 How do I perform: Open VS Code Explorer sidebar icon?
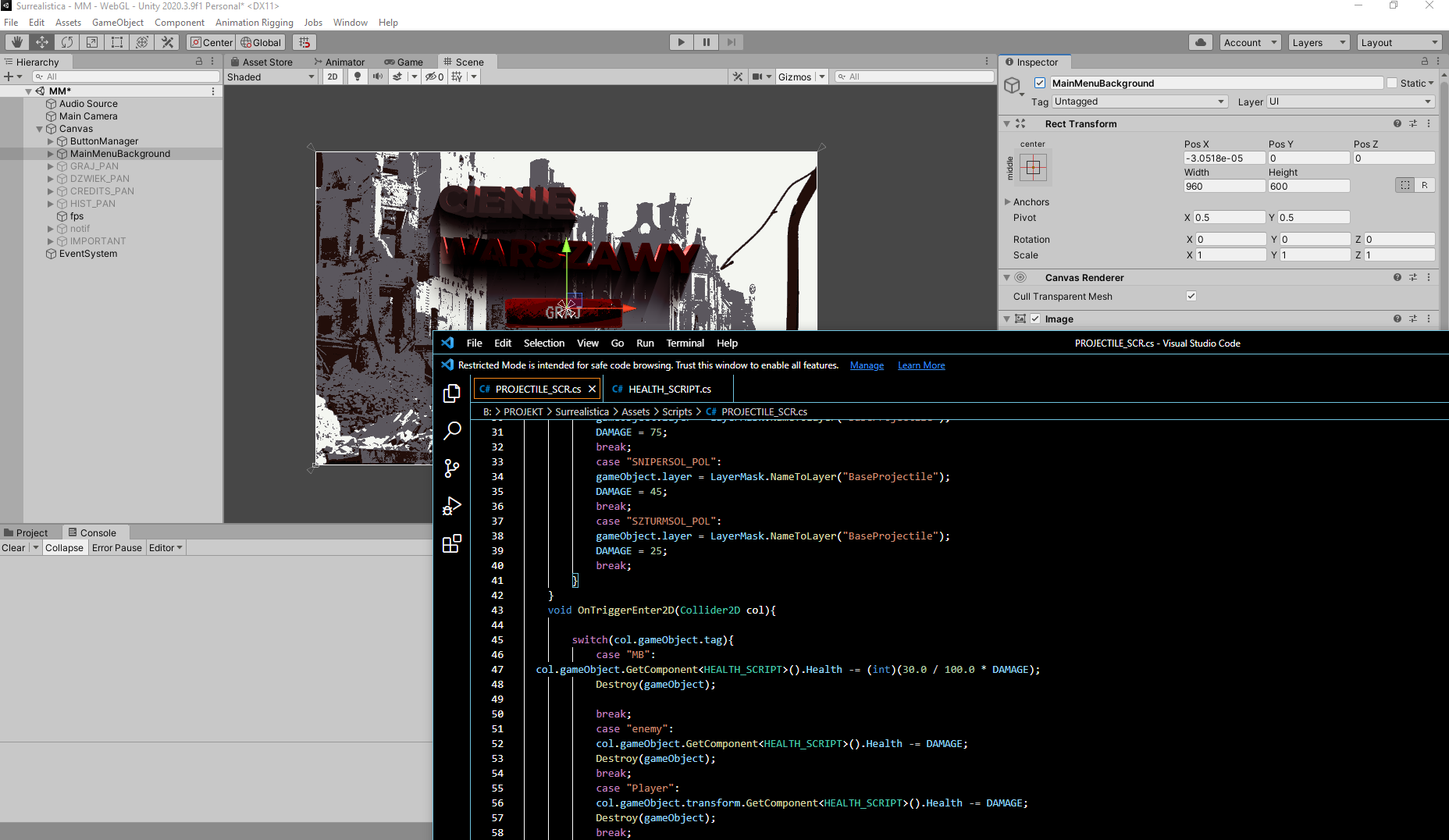[452, 393]
